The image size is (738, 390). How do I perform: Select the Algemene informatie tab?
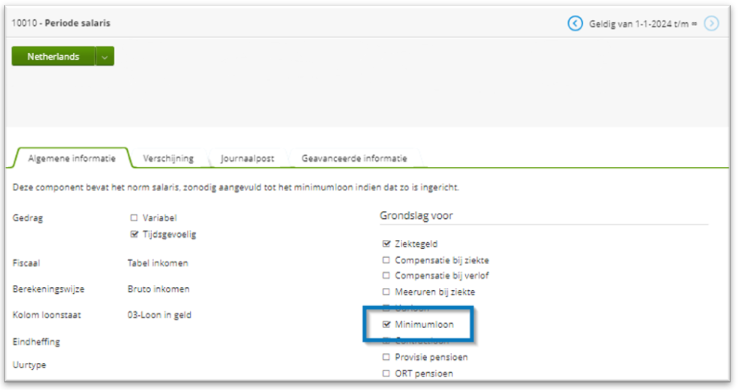(x=72, y=158)
